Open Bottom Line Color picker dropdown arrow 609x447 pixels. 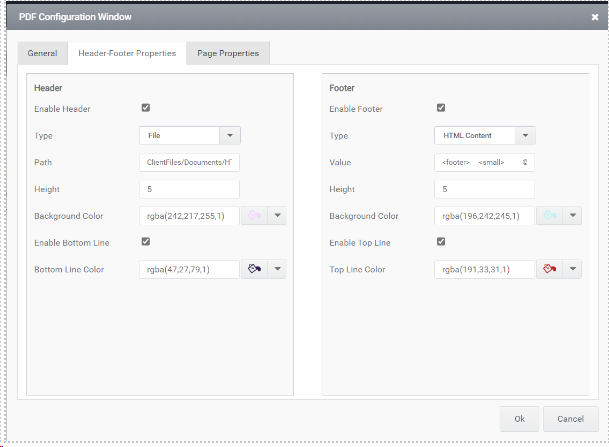click(277, 269)
